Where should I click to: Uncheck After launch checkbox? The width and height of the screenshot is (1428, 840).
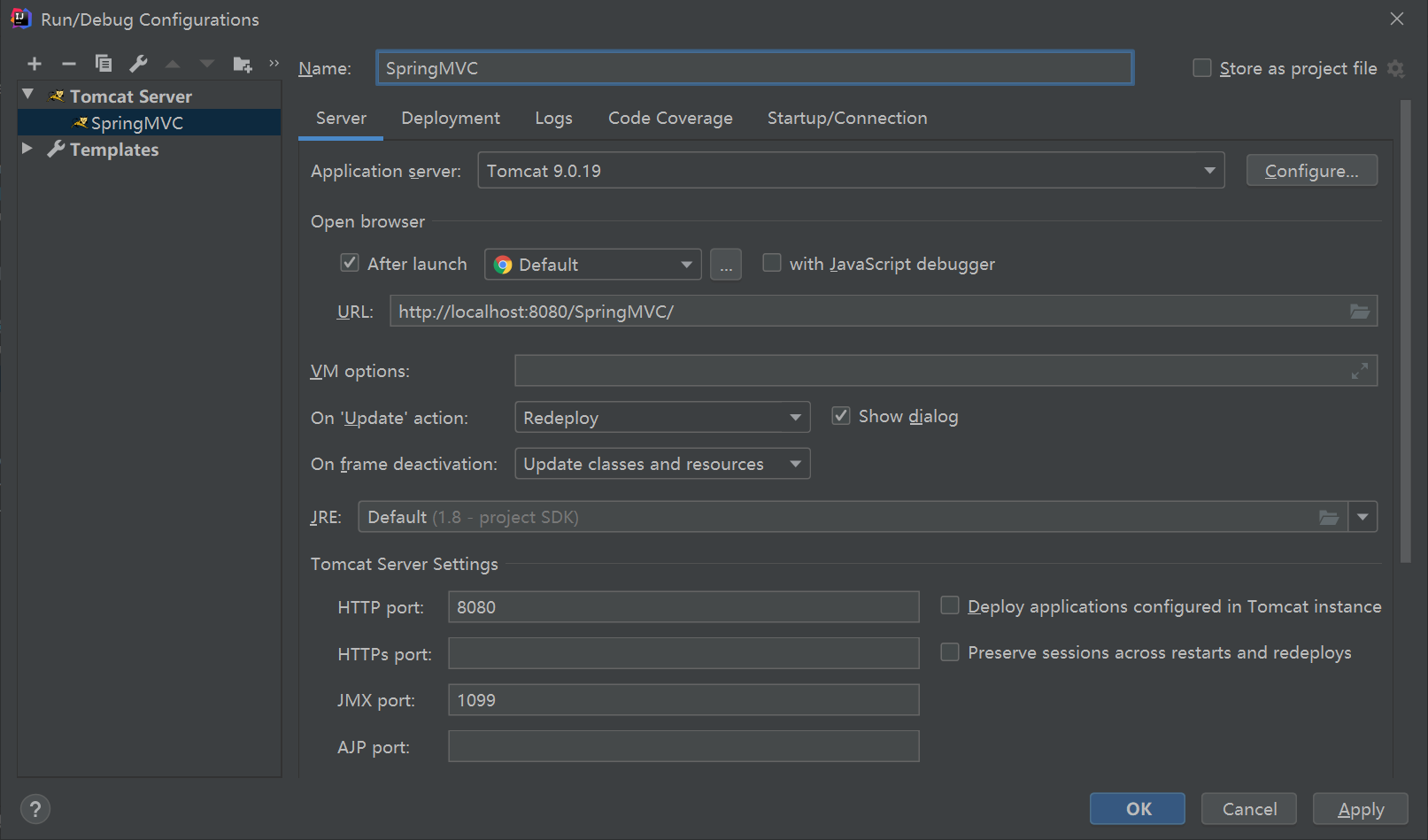coord(350,263)
